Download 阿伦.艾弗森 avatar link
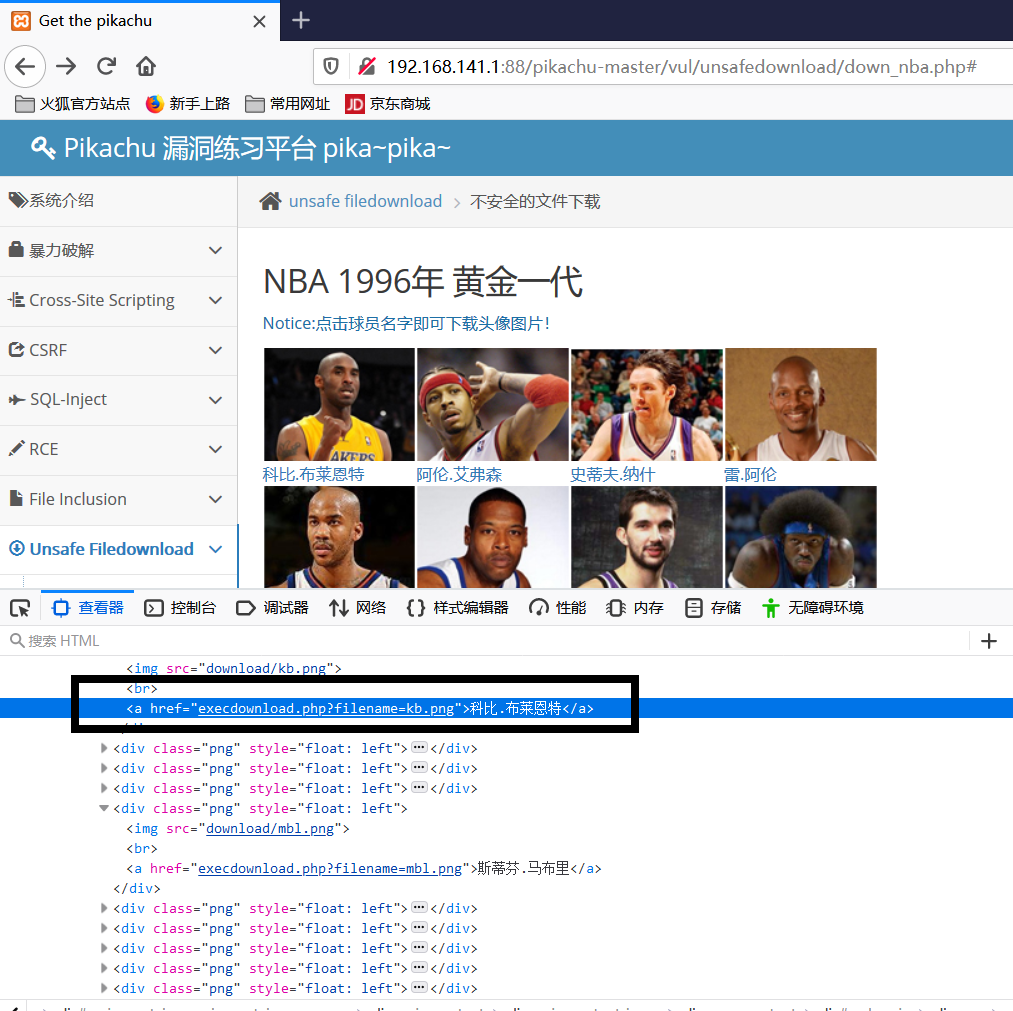Screen dimensions: 1013x1011 459,475
